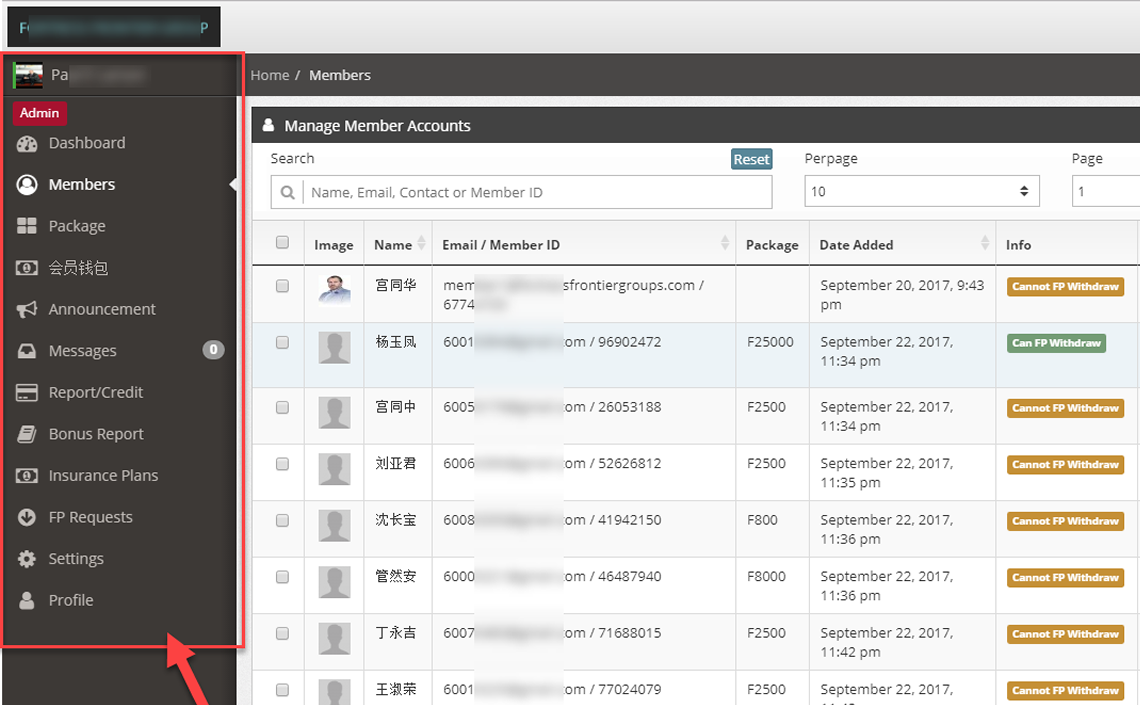Click the Dashboard gauge icon in sidebar
The width and height of the screenshot is (1140, 705).
[x=27, y=144]
